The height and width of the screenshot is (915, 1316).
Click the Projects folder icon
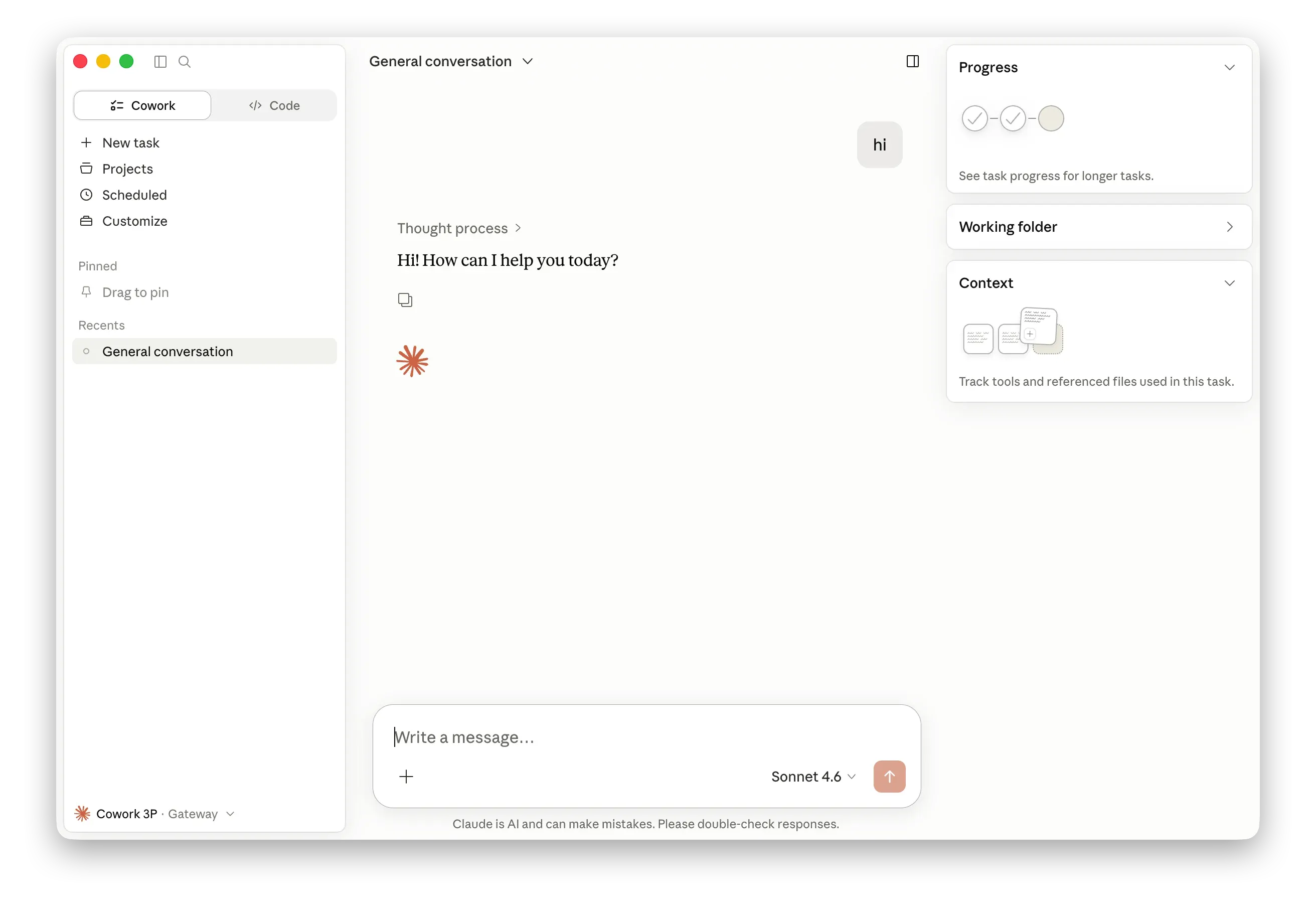tap(87, 169)
